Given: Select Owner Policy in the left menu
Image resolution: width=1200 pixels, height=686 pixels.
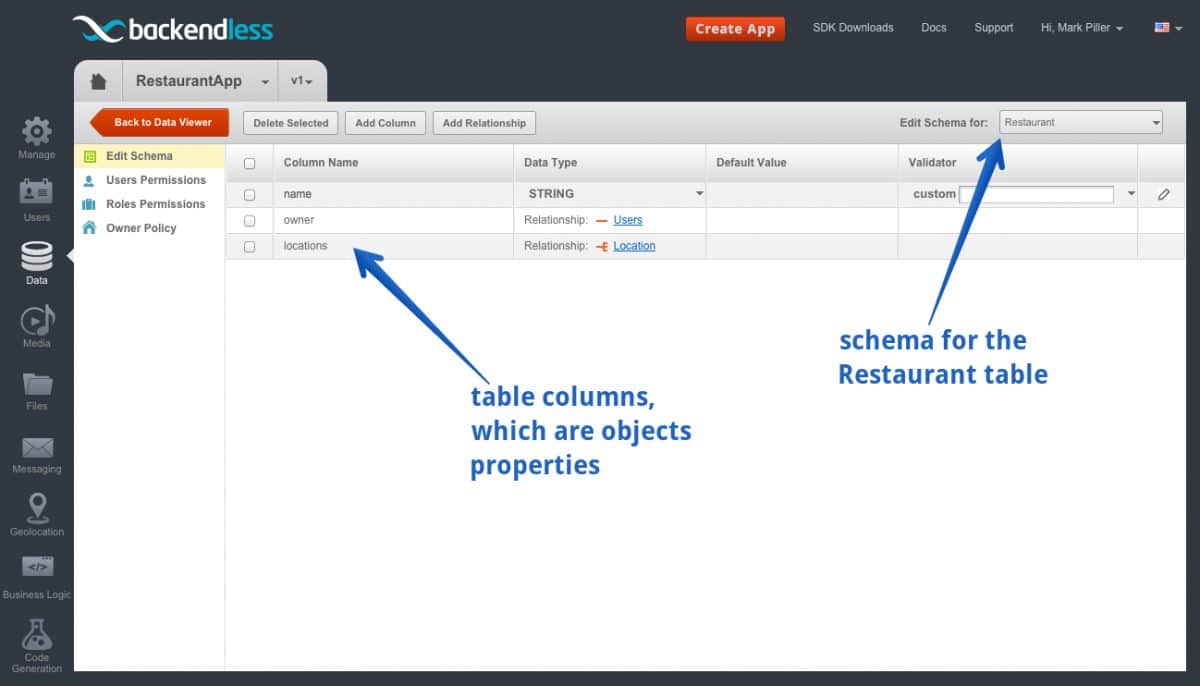Looking at the screenshot, I should [141, 228].
